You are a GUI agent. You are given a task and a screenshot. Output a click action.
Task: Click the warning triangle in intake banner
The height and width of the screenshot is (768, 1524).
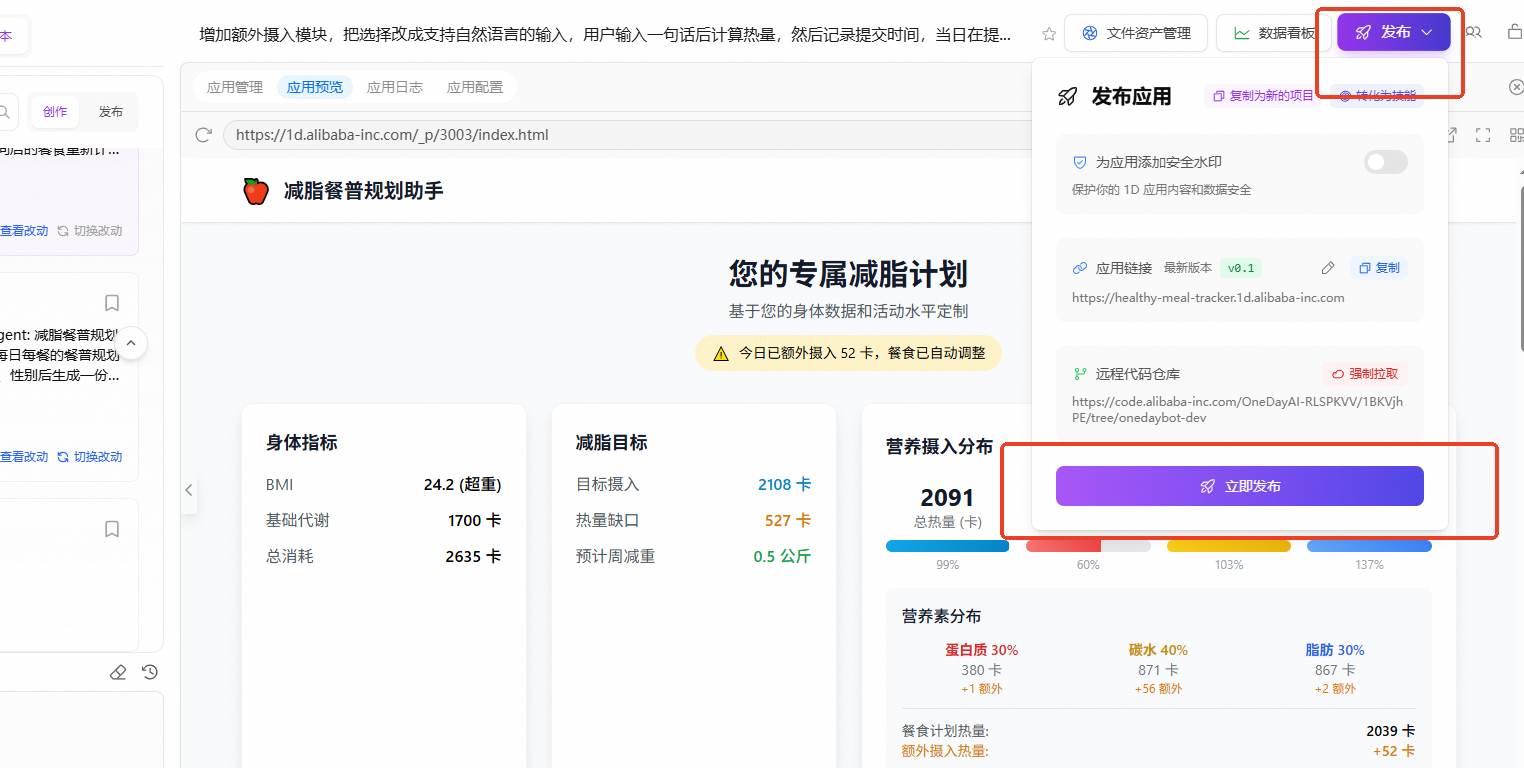click(x=721, y=353)
